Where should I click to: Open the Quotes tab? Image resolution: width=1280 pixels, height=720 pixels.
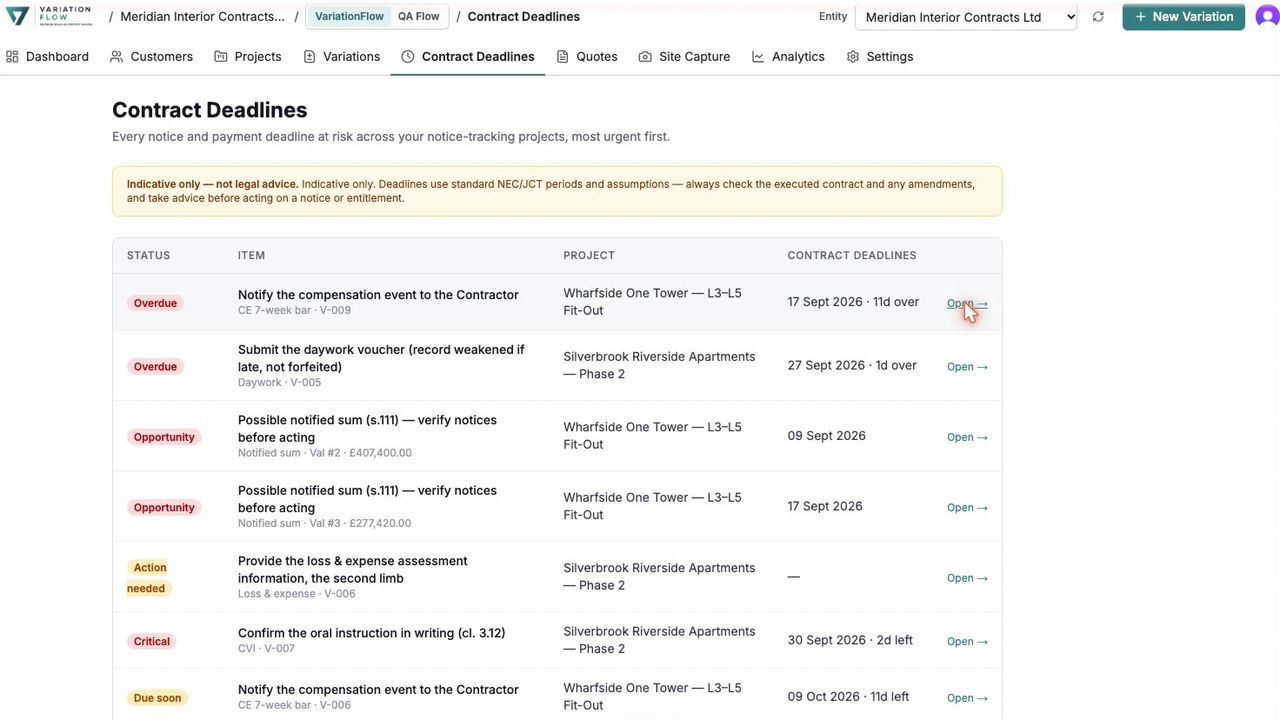[x=587, y=57]
